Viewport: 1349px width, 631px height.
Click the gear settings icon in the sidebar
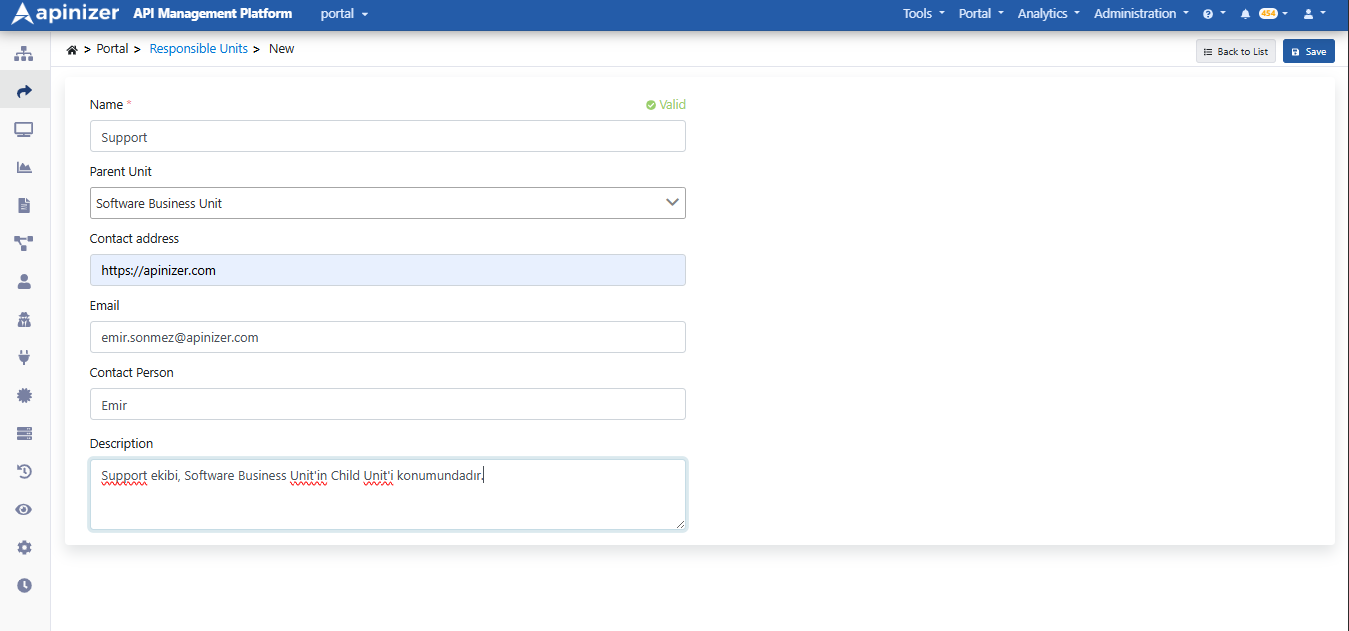pos(24,547)
